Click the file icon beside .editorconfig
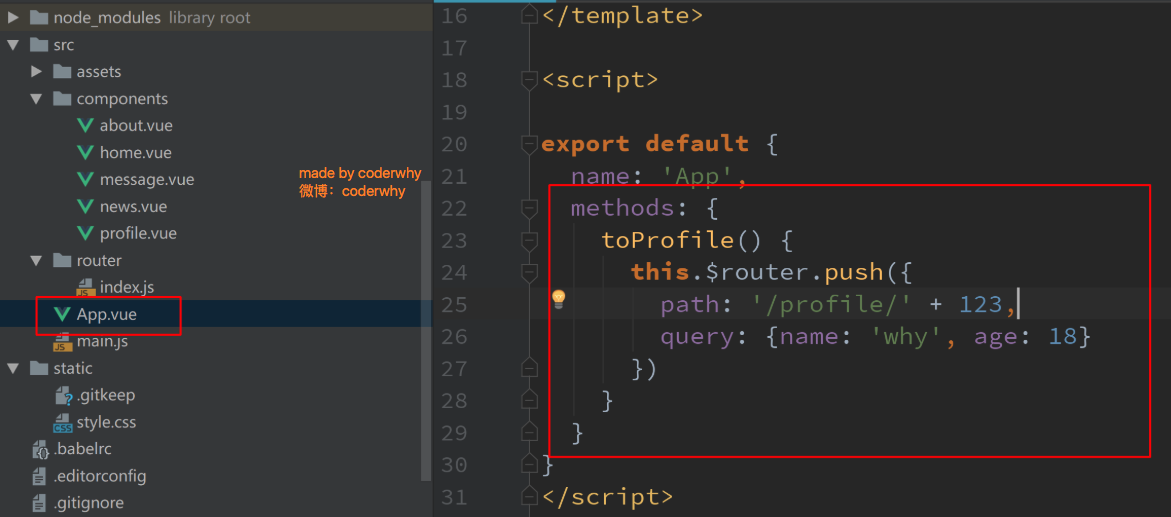This screenshot has height=517, width=1171. coord(40,477)
